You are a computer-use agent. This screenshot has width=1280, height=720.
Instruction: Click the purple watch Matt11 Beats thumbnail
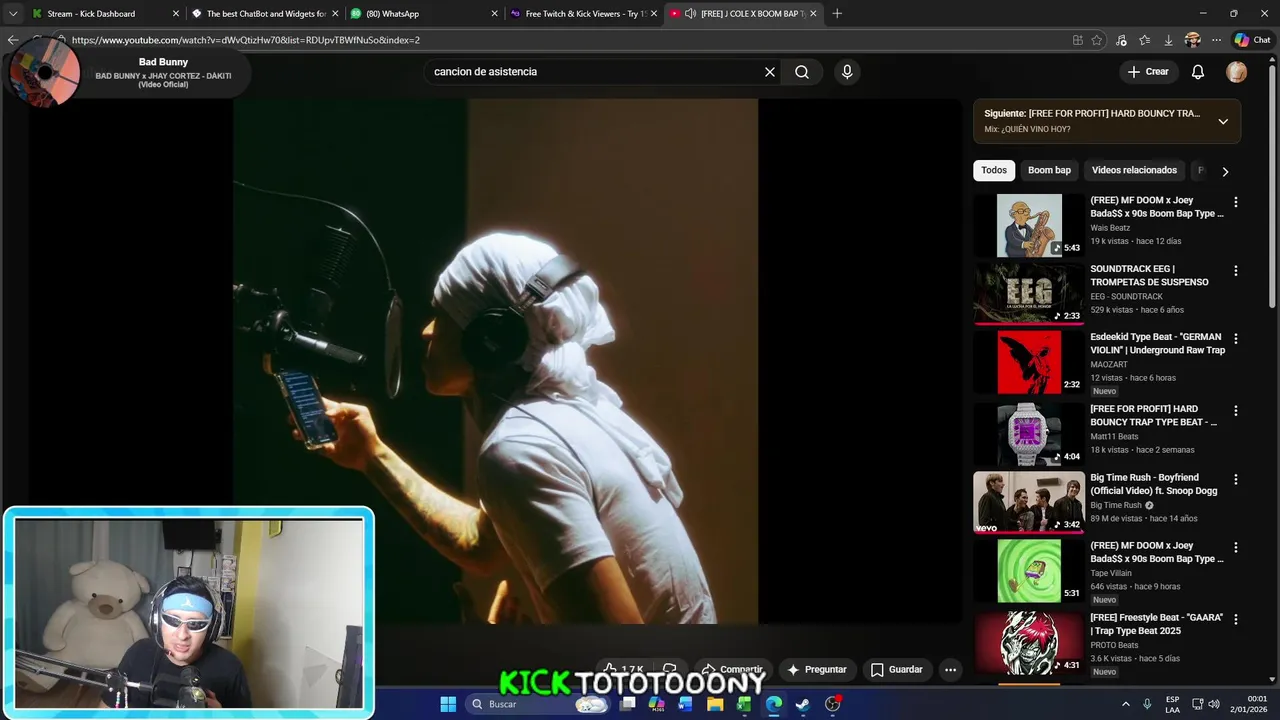point(1029,434)
